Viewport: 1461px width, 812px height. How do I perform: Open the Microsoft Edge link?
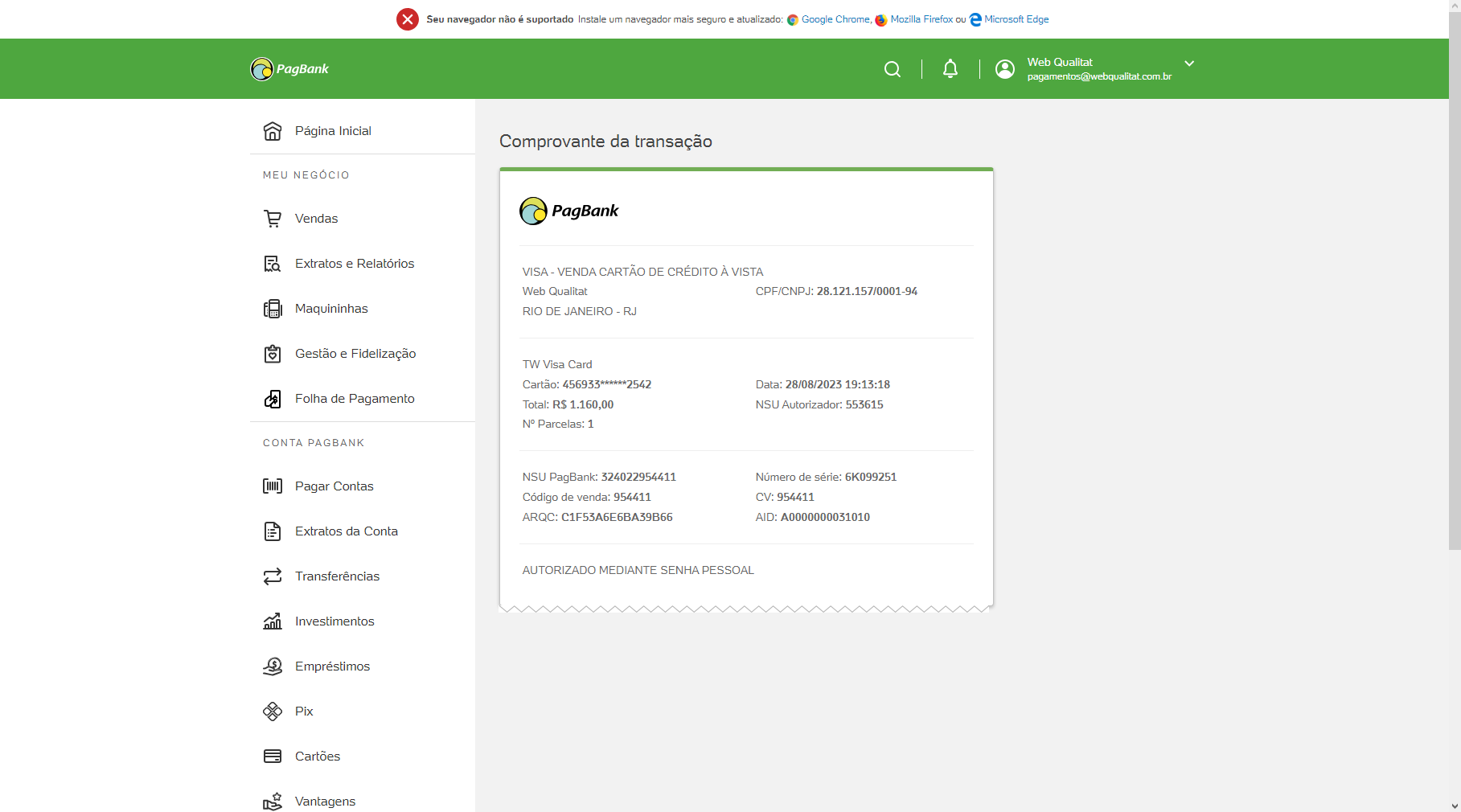tap(1016, 19)
